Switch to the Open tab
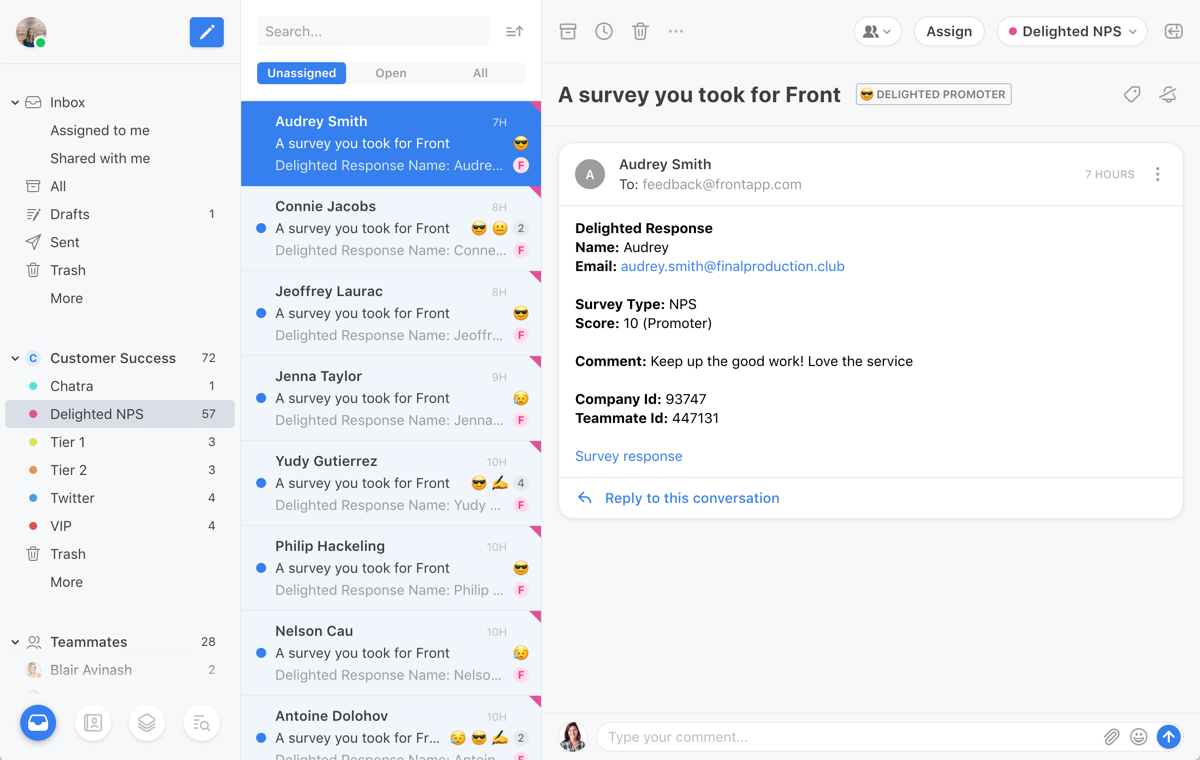This screenshot has height=760, width=1200. (x=391, y=73)
